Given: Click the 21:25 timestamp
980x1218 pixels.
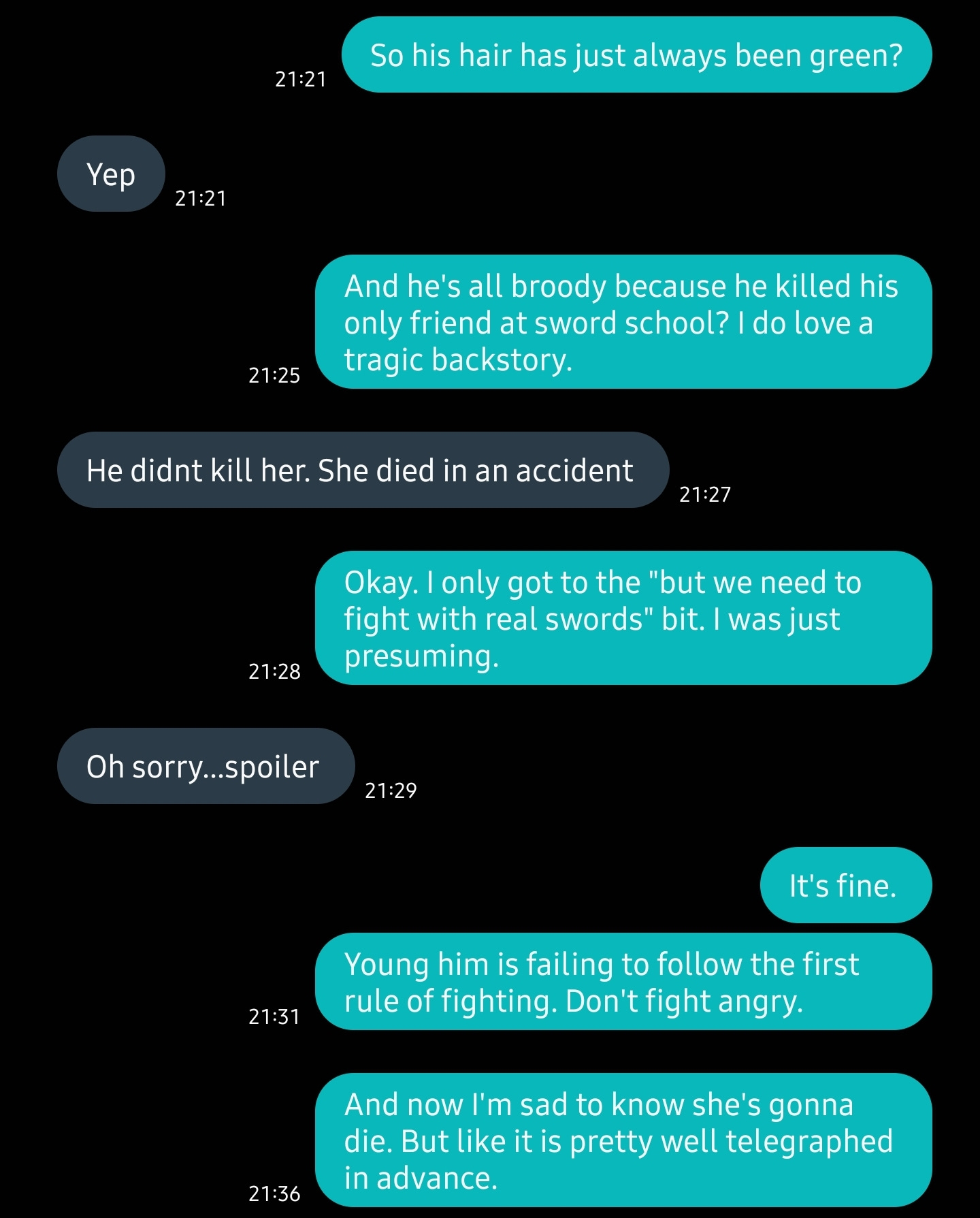Looking at the screenshot, I should click(x=274, y=376).
